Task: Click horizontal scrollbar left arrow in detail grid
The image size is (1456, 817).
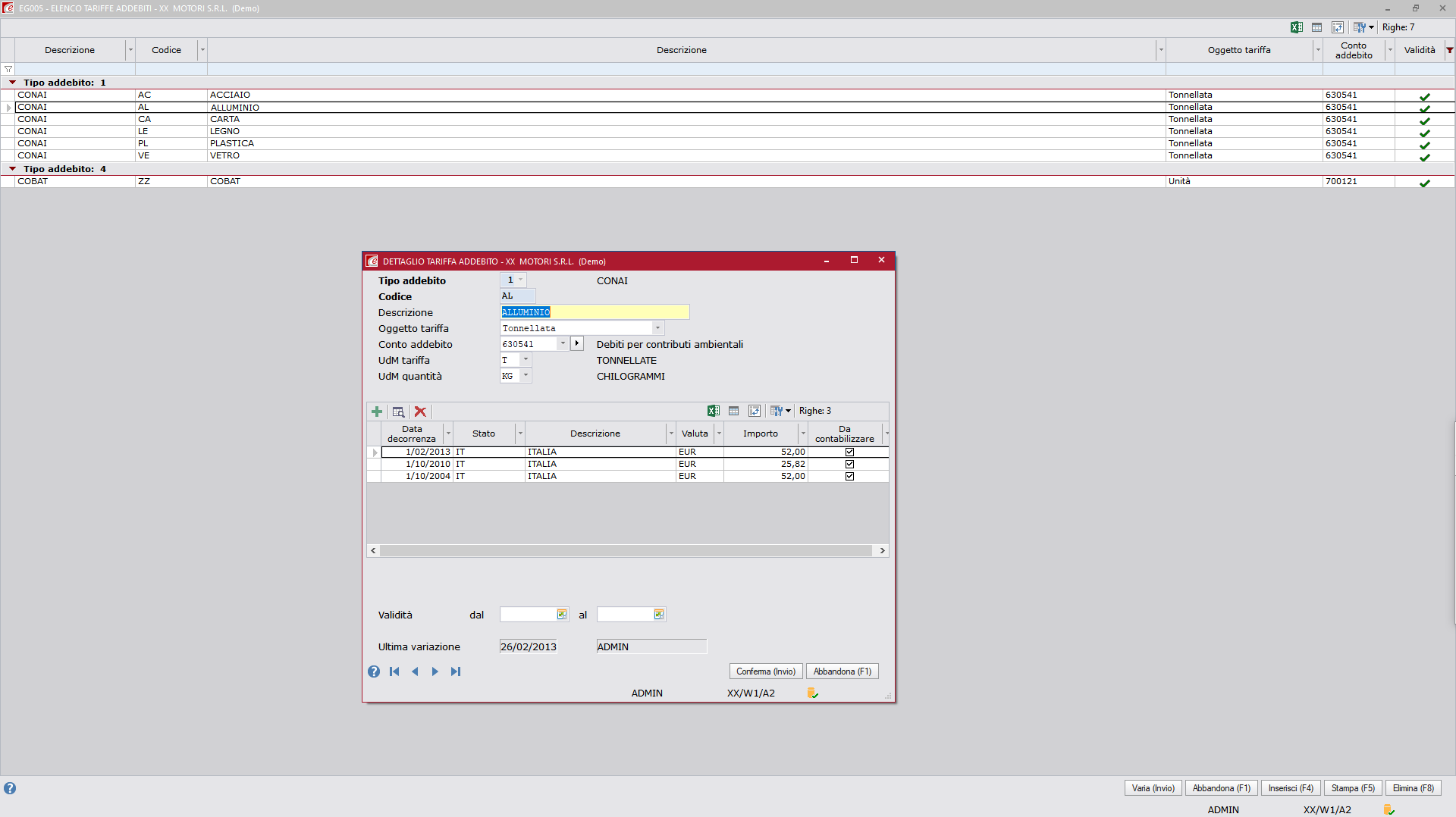Action: (x=373, y=551)
